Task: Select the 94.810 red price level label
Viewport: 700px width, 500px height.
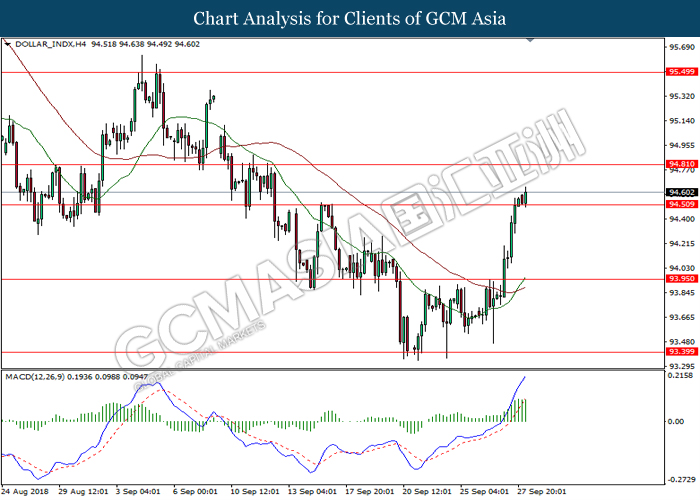Action: (681, 164)
